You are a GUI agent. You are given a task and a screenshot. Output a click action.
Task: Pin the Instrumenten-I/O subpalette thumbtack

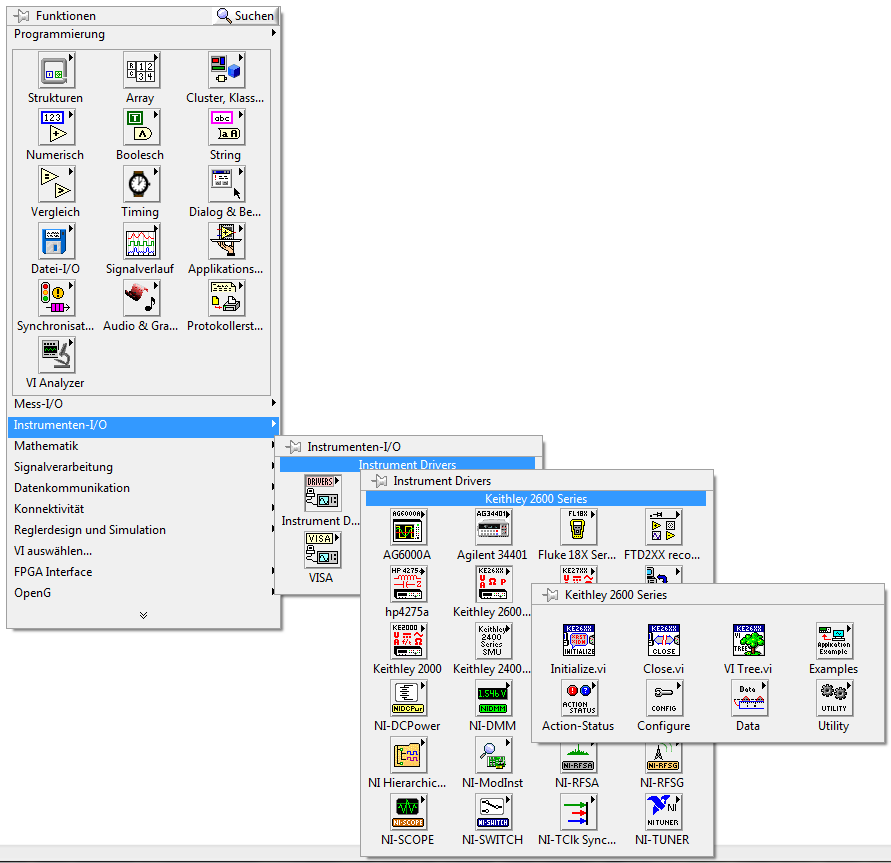coord(293,447)
